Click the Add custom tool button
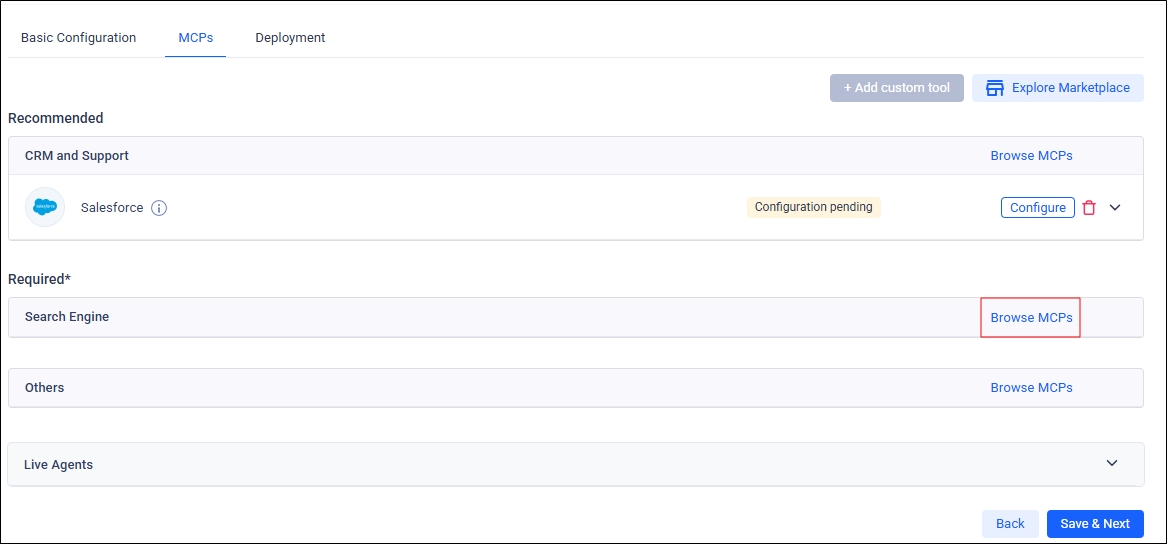Image resolution: width=1167 pixels, height=544 pixels. 896,88
